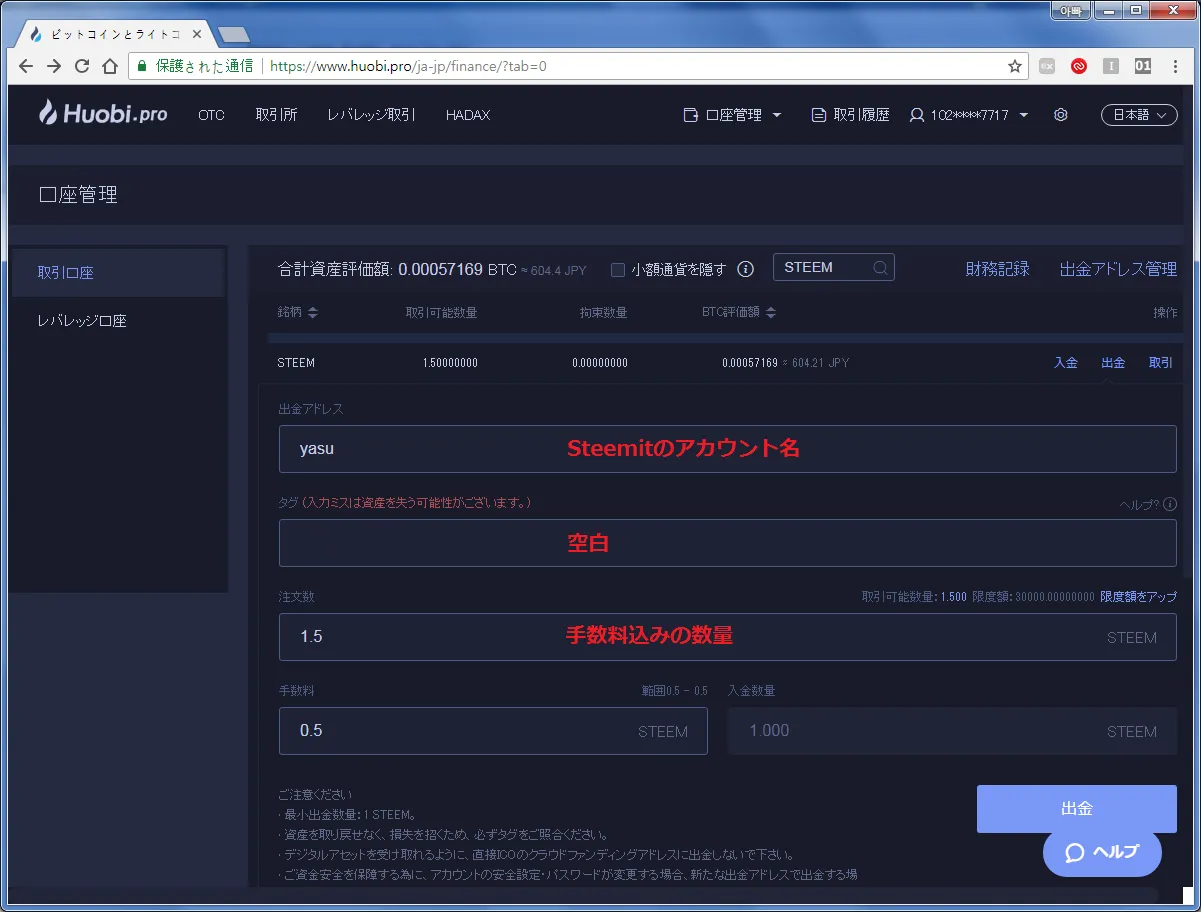The width and height of the screenshot is (1201, 912).
Task: Click 取引 link in STEEM row
Action: pos(1161,362)
